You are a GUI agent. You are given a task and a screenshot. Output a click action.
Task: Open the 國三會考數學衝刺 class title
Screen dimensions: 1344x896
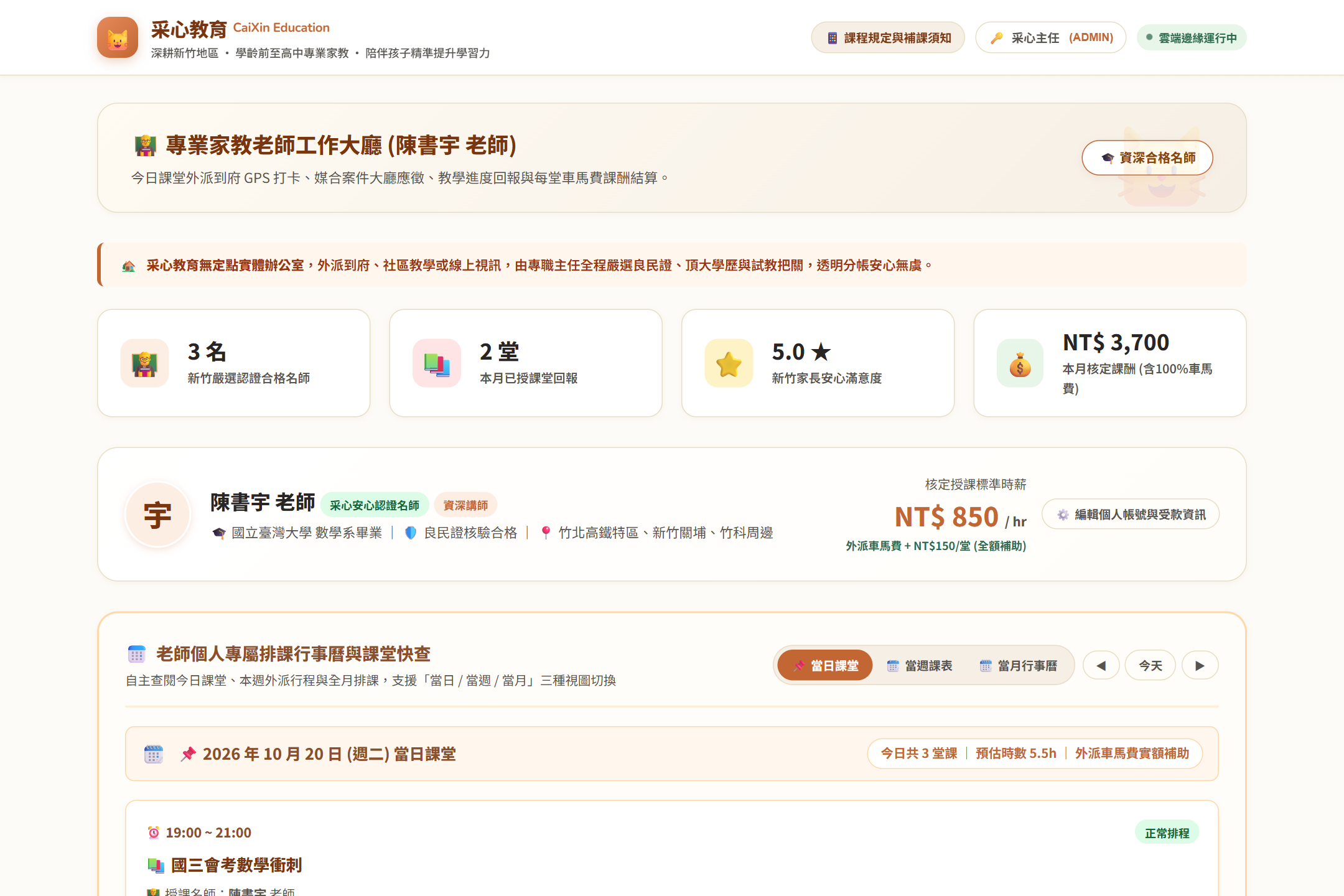pyautogui.click(x=236, y=866)
